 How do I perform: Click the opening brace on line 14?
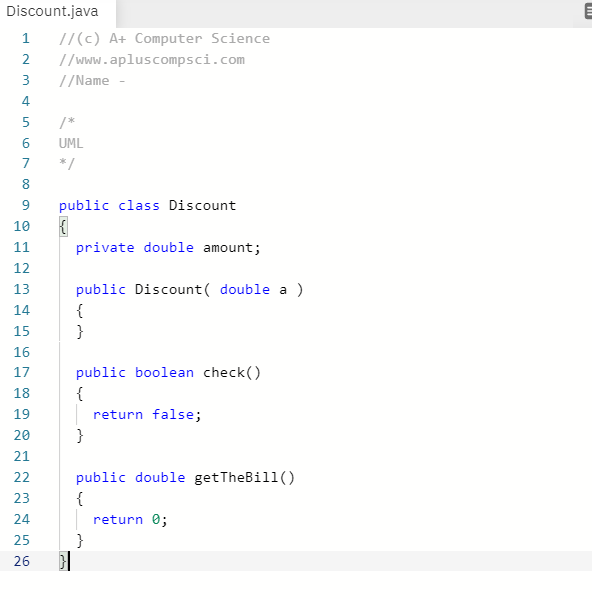[79, 311]
